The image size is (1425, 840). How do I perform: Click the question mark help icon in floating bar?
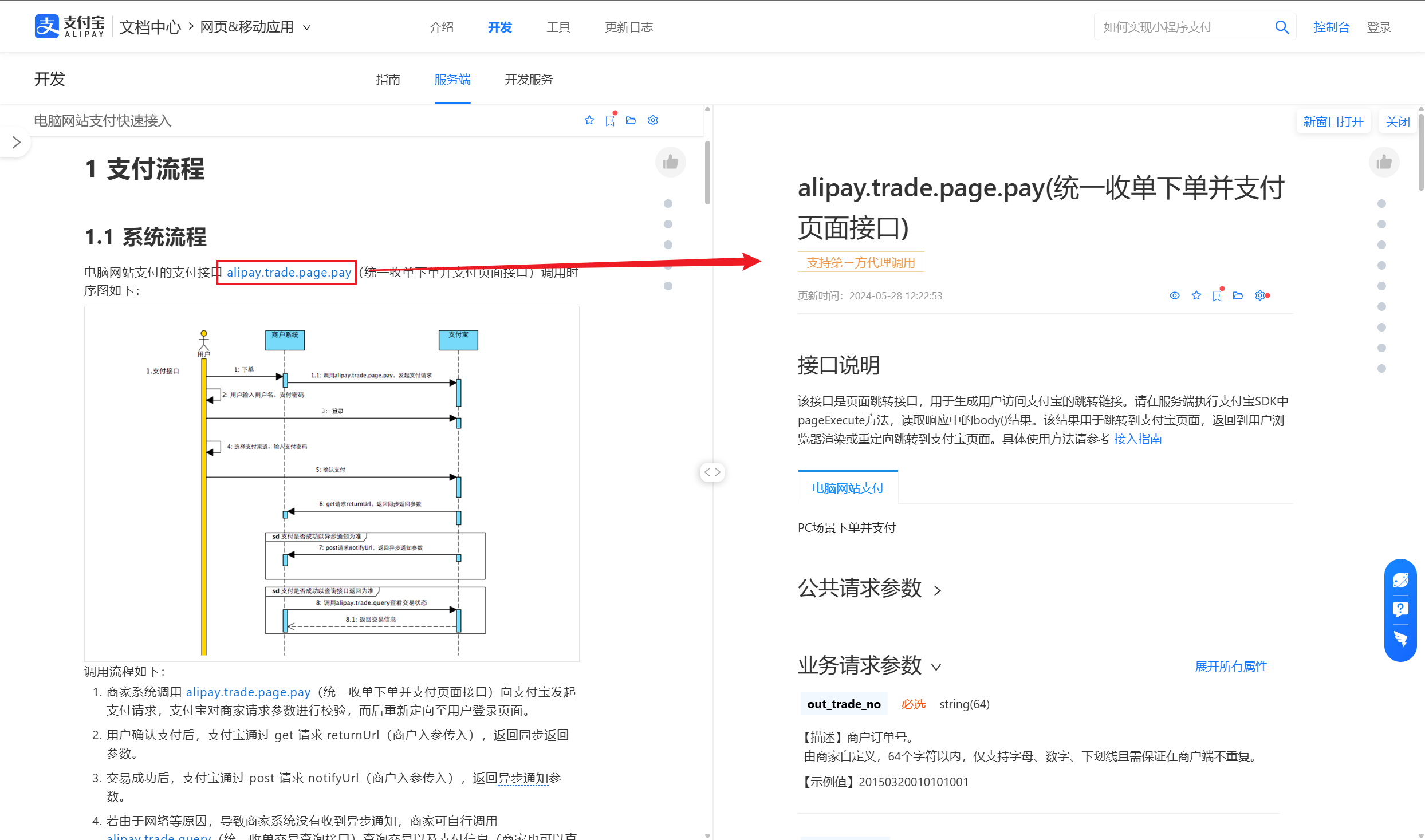tap(1400, 609)
